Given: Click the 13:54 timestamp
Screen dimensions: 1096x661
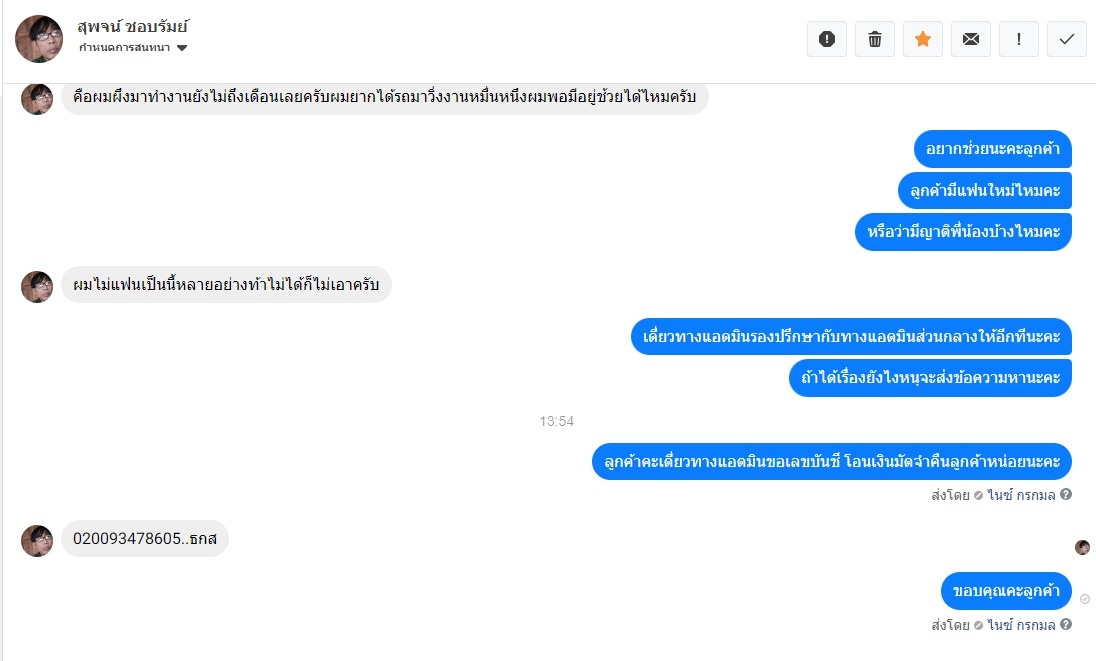Looking at the screenshot, I should [556, 421].
